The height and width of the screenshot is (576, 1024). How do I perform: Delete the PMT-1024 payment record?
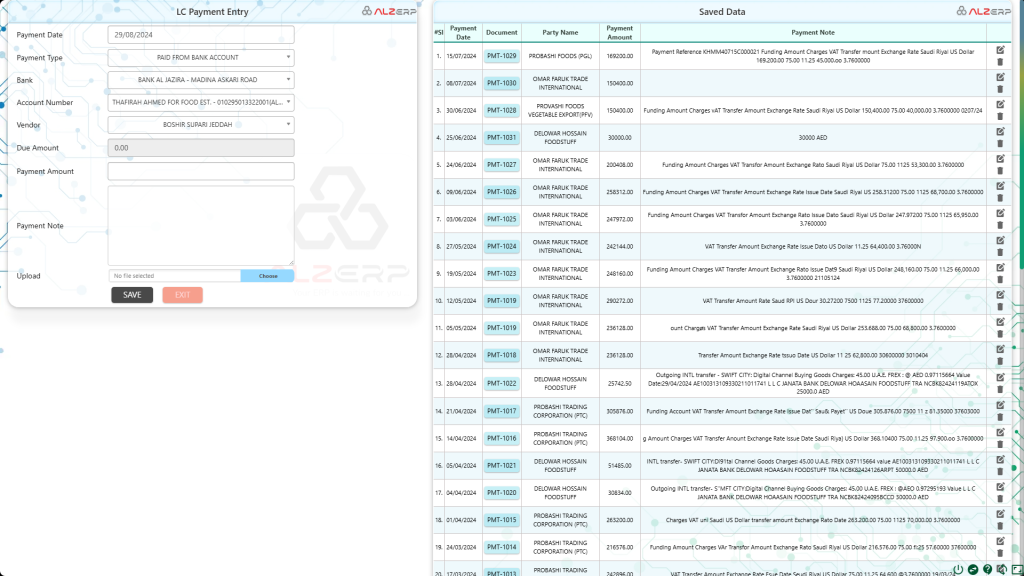1000,253
